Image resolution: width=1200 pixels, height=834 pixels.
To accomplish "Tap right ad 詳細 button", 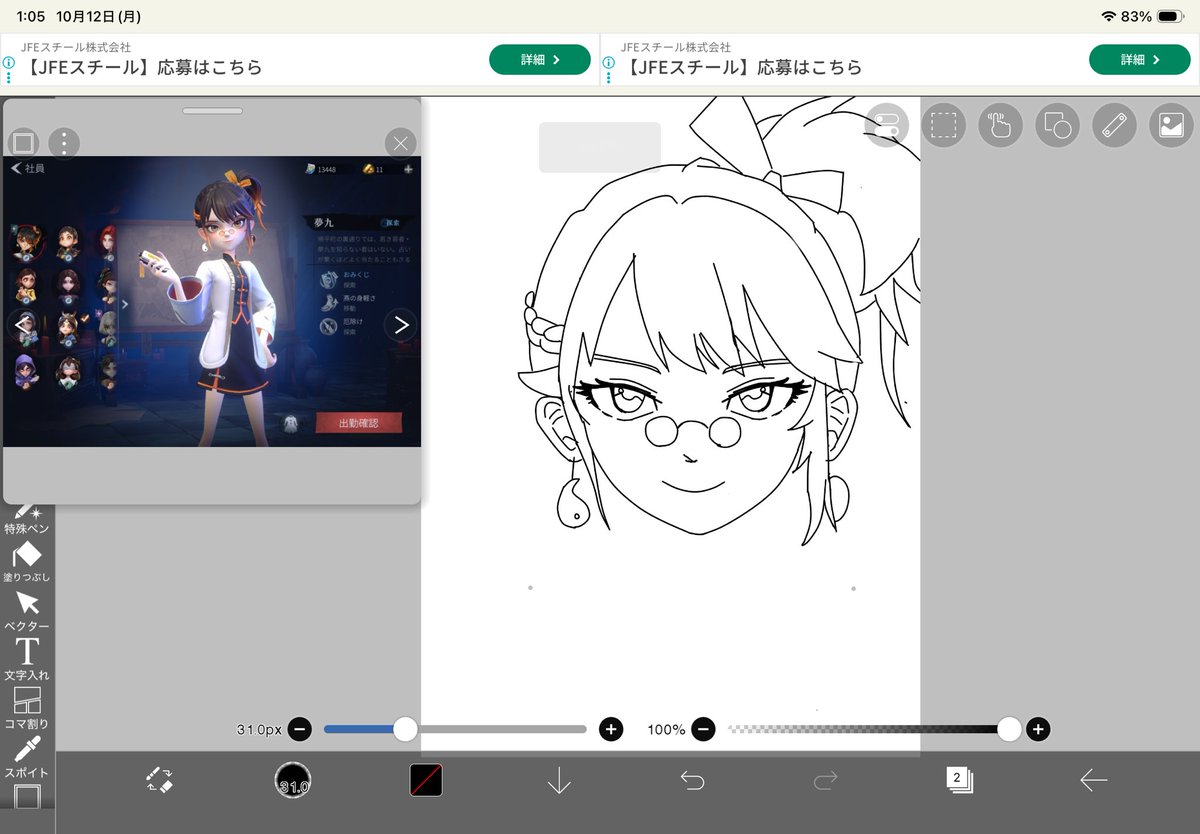I will tap(1140, 60).
